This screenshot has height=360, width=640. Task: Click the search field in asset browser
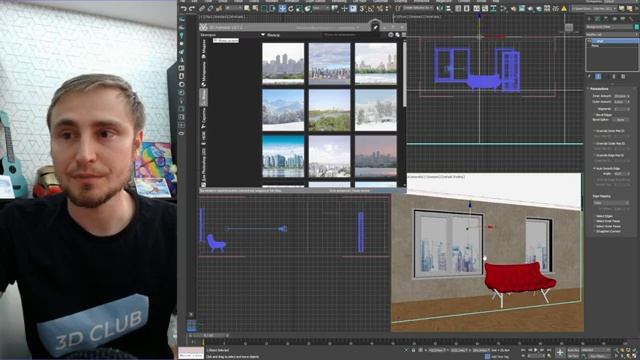coord(351,35)
